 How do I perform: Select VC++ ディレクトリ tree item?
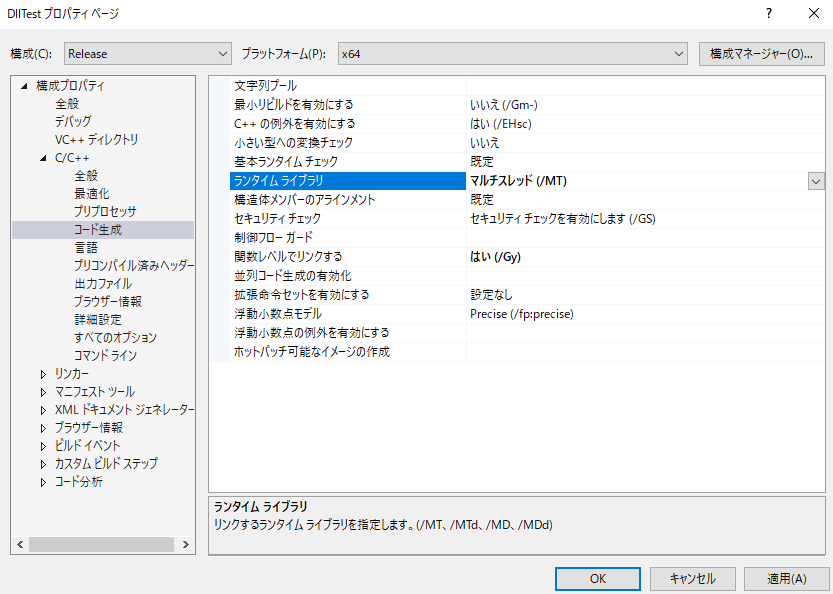96,139
